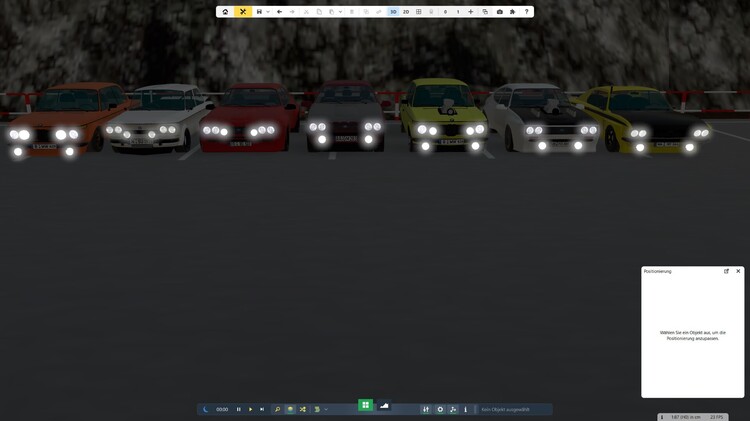Paste with the clipboard icon

point(331,11)
